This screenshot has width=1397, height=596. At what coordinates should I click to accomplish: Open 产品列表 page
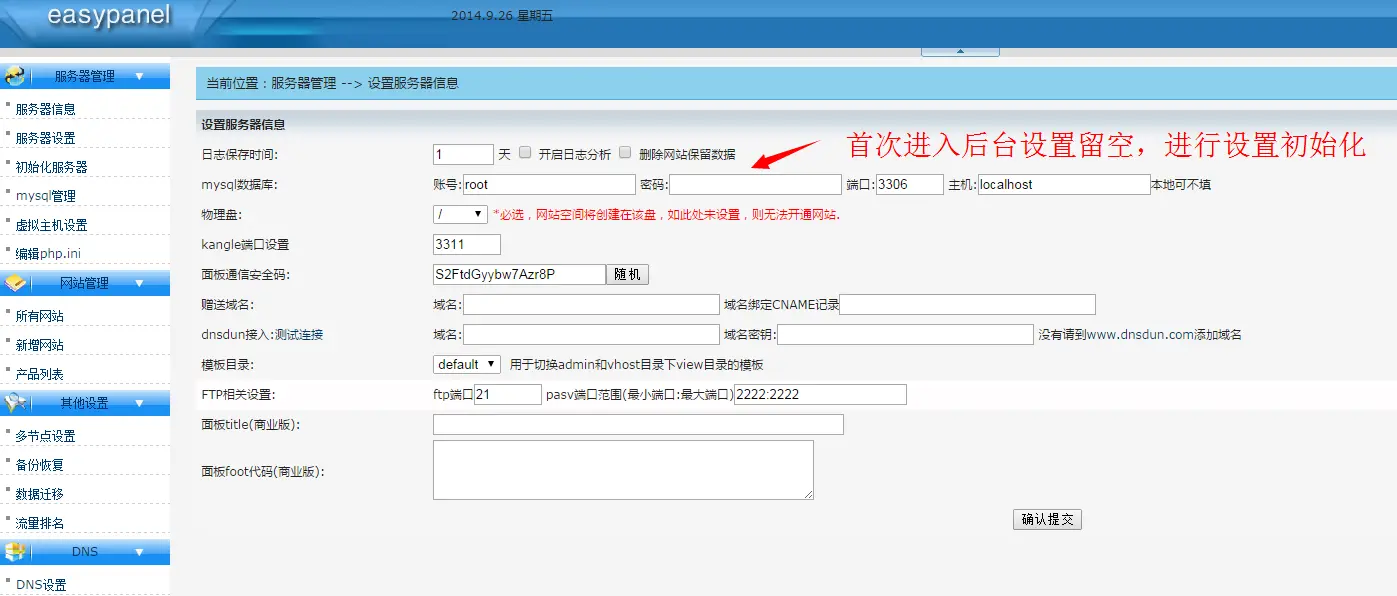40,374
